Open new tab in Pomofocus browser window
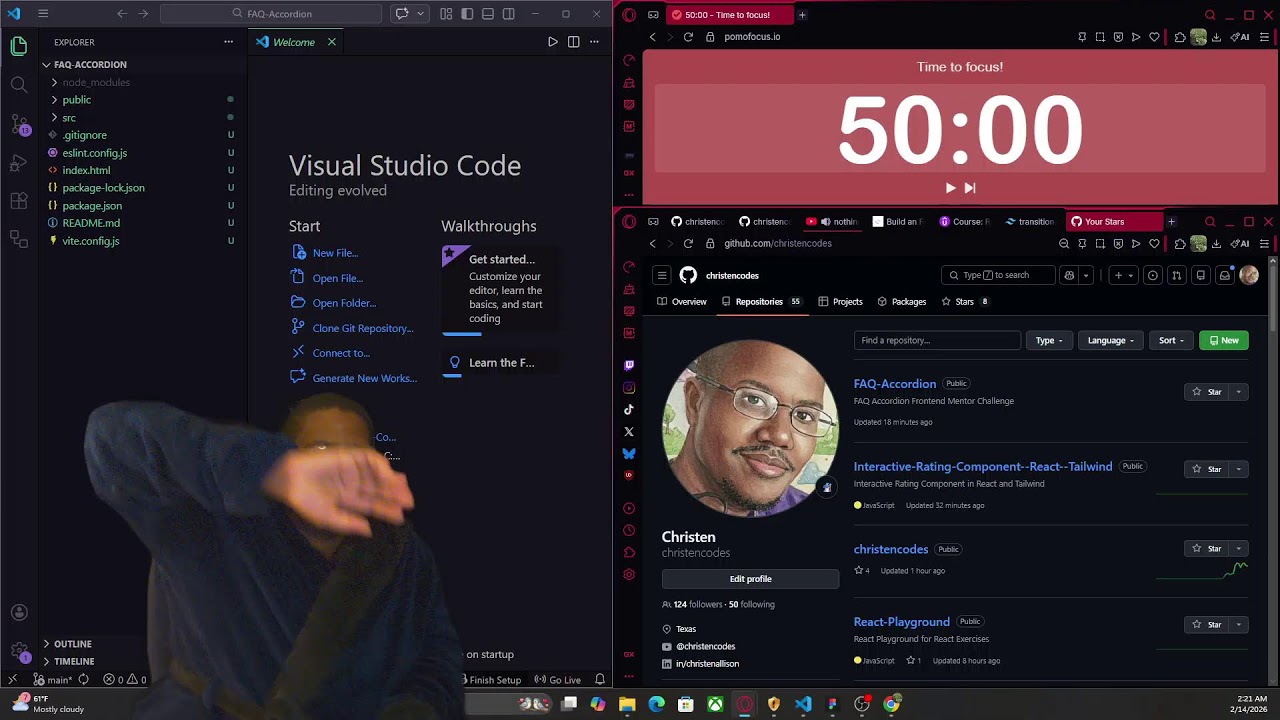This screenshot has width=1280, height=720. pyautogui.click(x=802, y=15)
